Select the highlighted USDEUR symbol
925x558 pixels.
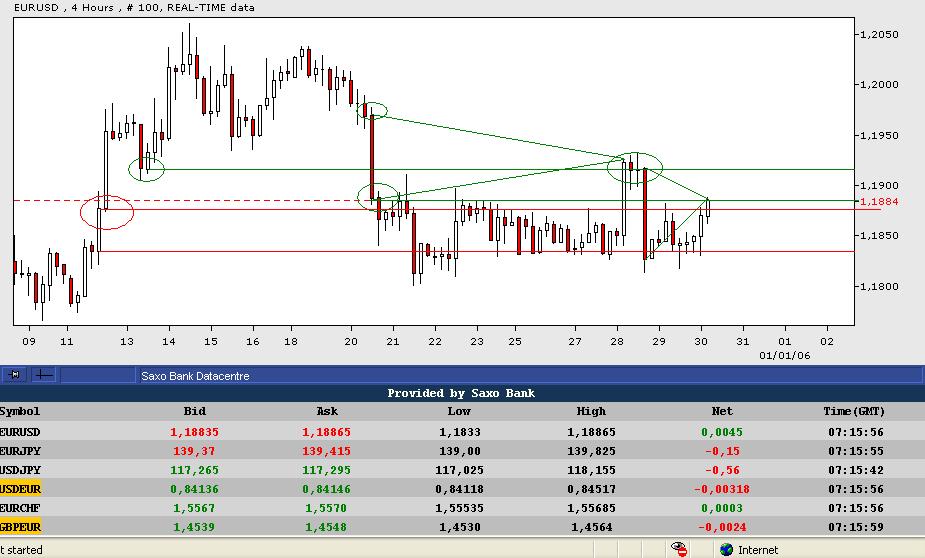(20, 489)
